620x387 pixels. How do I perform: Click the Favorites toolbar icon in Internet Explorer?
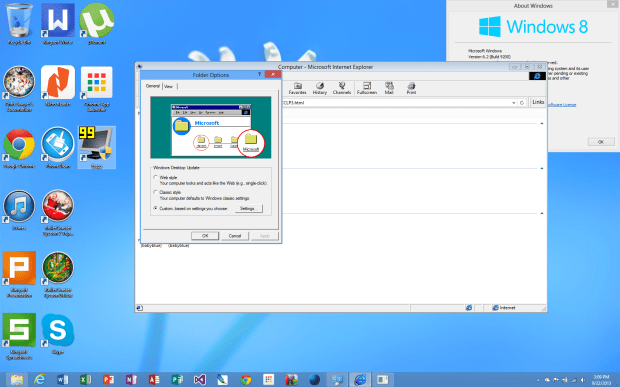tap(297, 88)
